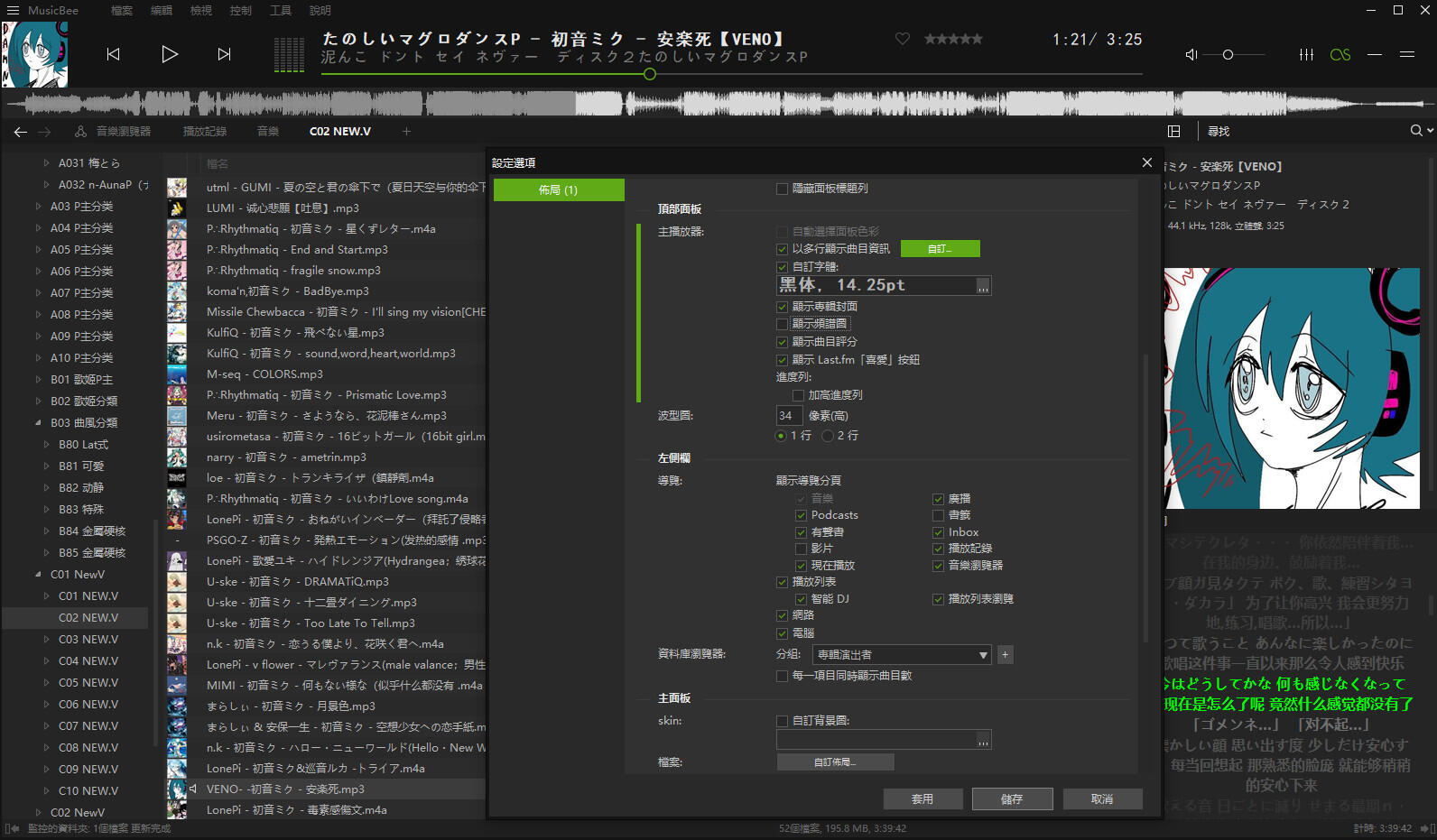Click the 套用 button
This screenshot has height=840, width=1437.
pos(922,798)
